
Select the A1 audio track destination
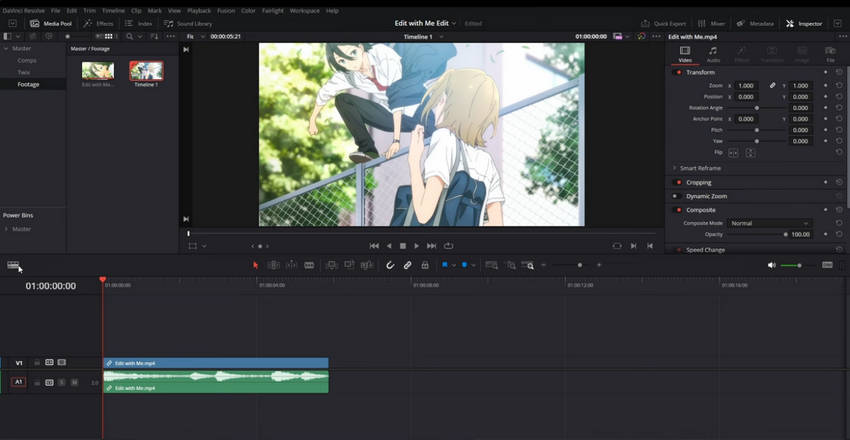click(18, 382)
